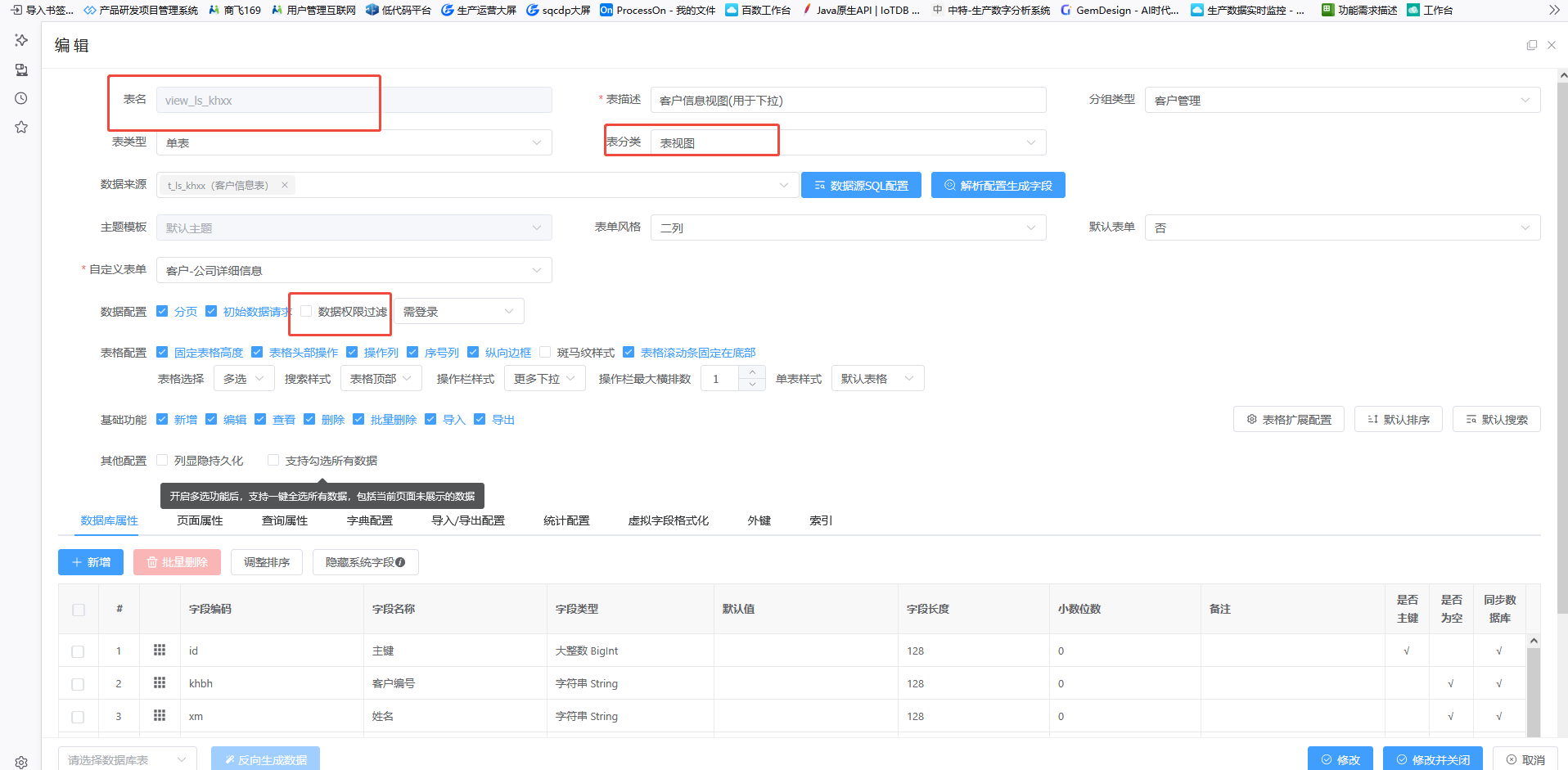Switch to the 页面属性 tab
This screenshot has width=1568, height=770.
click(200, 520)
